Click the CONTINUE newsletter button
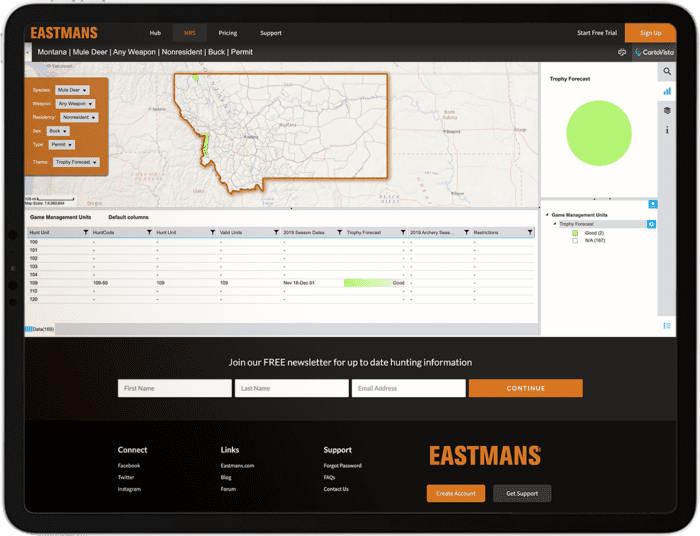 [x=525, y=388]
